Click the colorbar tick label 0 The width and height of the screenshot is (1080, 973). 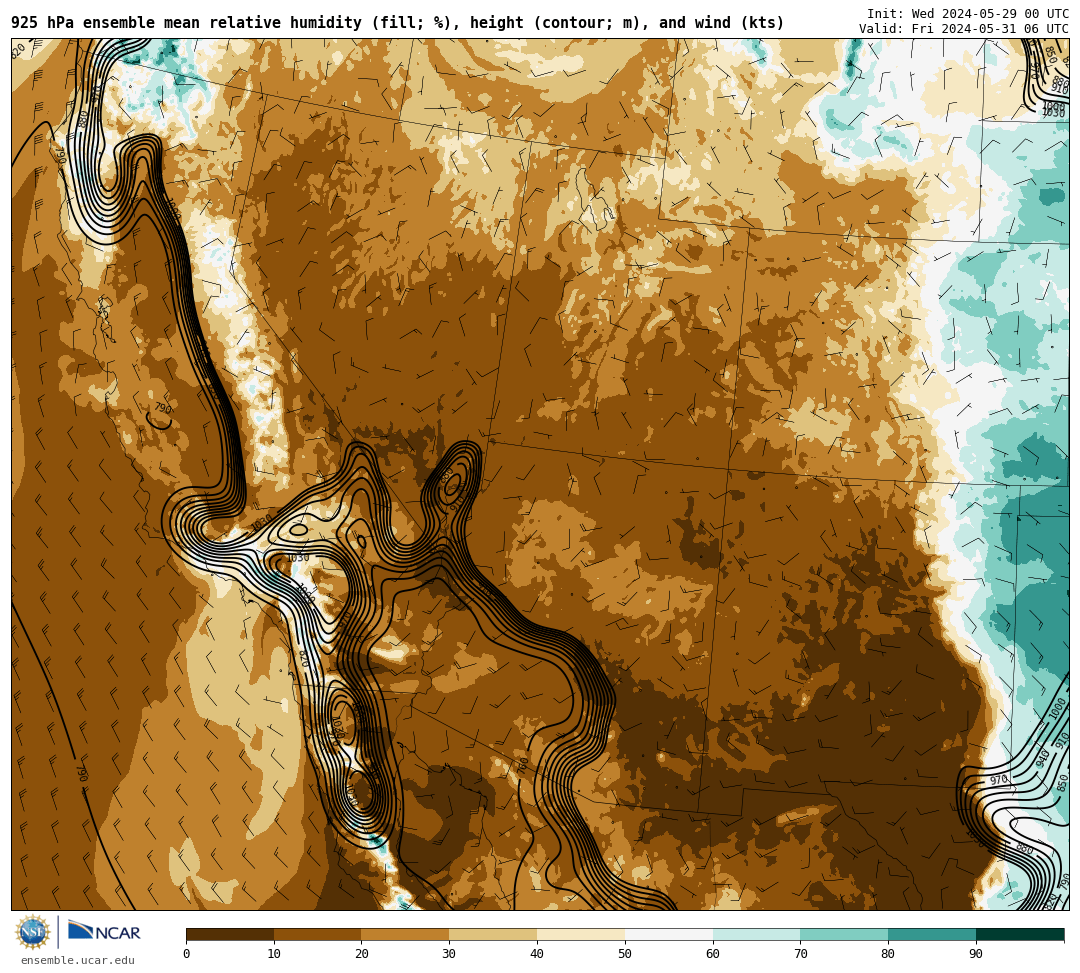(x=187, y=954)
